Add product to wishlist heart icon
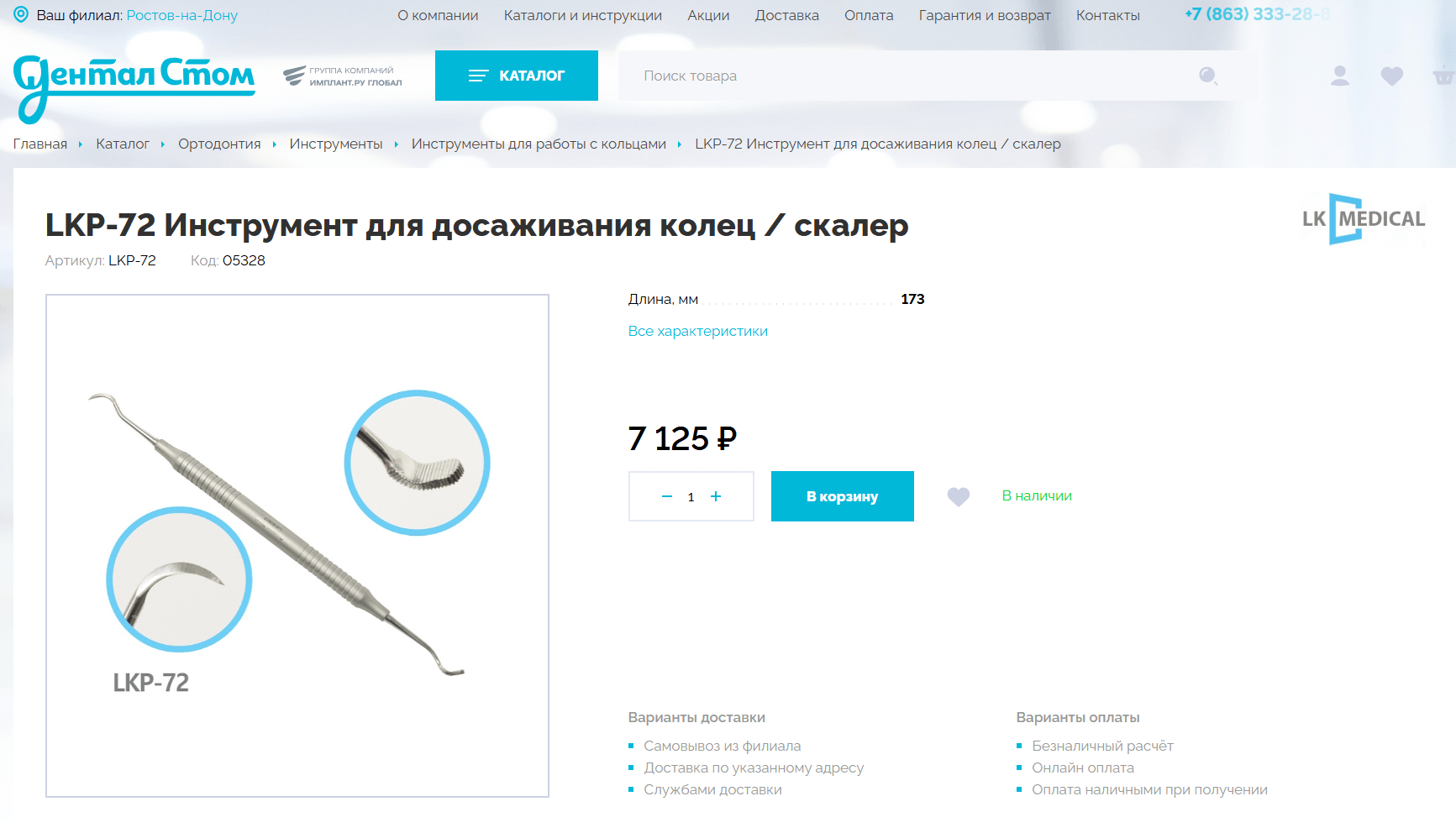 [959, 497]
